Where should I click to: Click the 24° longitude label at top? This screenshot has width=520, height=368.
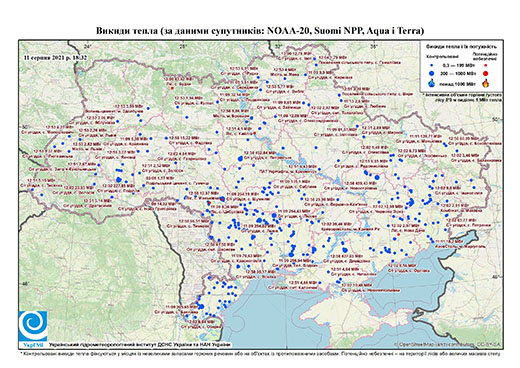pyautogui.click(x=87, y=46)
